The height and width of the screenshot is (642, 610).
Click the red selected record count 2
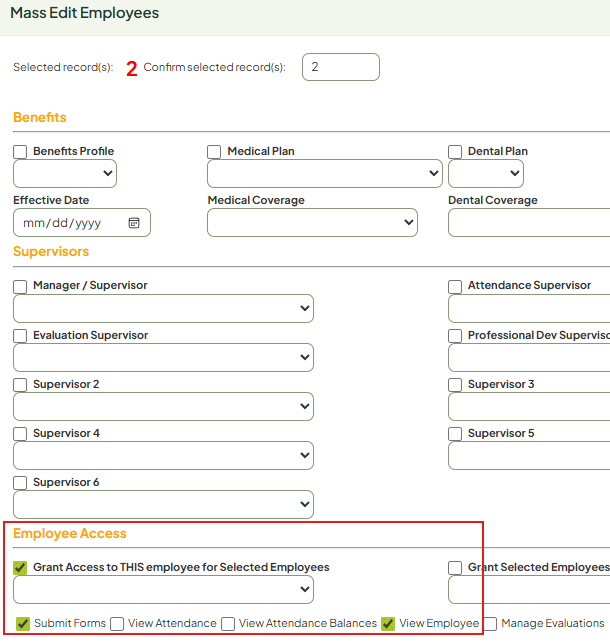point(132,69)
